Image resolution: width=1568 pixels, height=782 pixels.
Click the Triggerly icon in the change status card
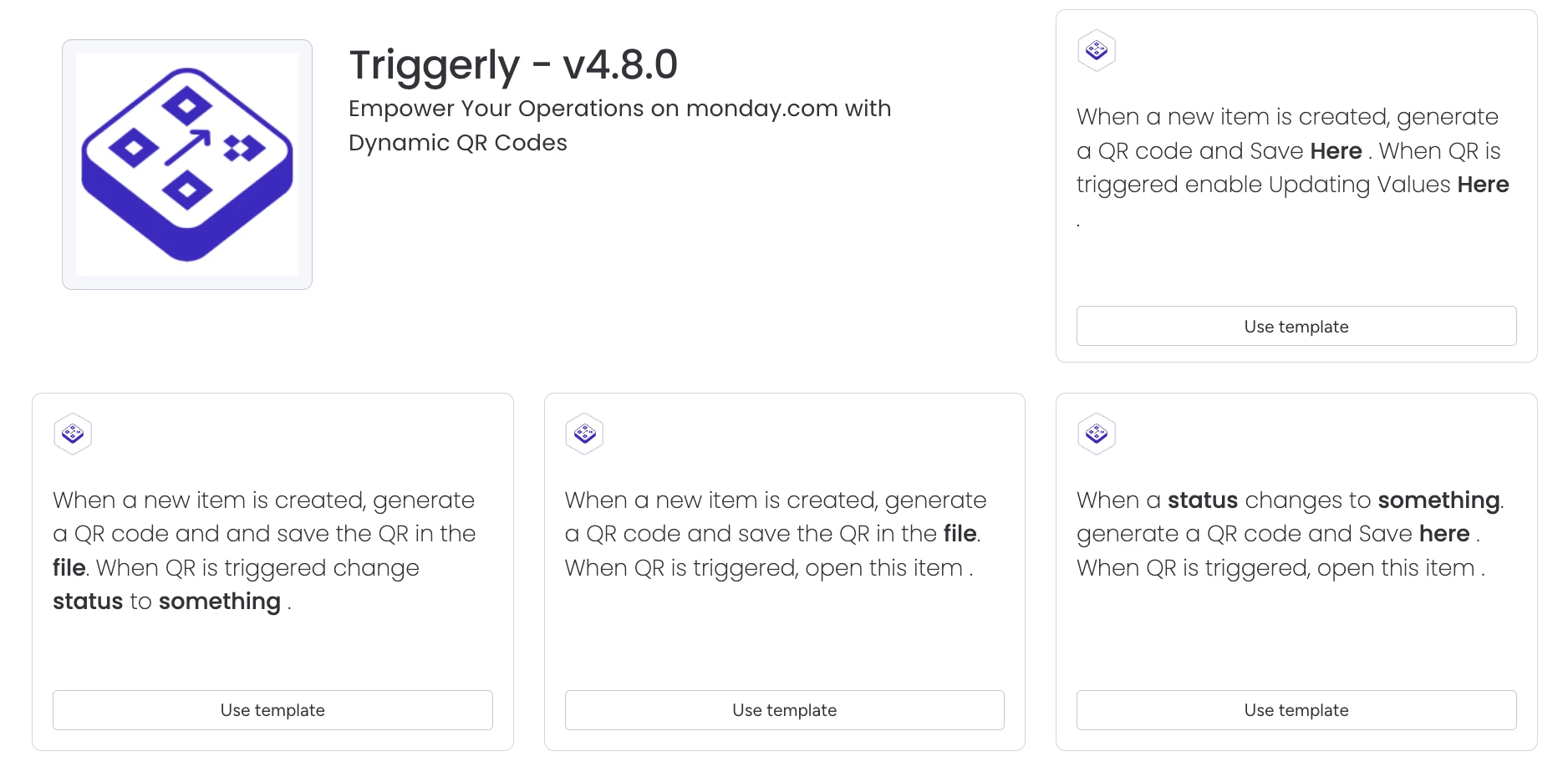[x=73, y=434]
